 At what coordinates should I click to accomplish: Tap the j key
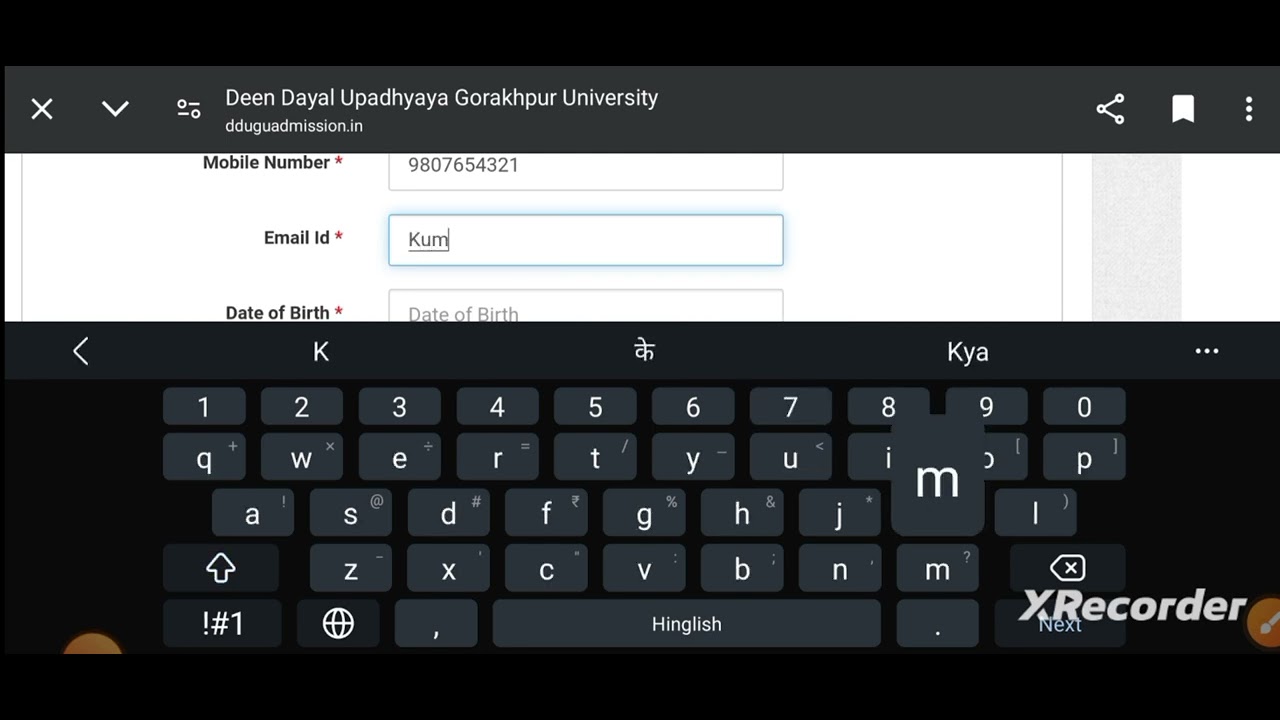click(840, 514)
